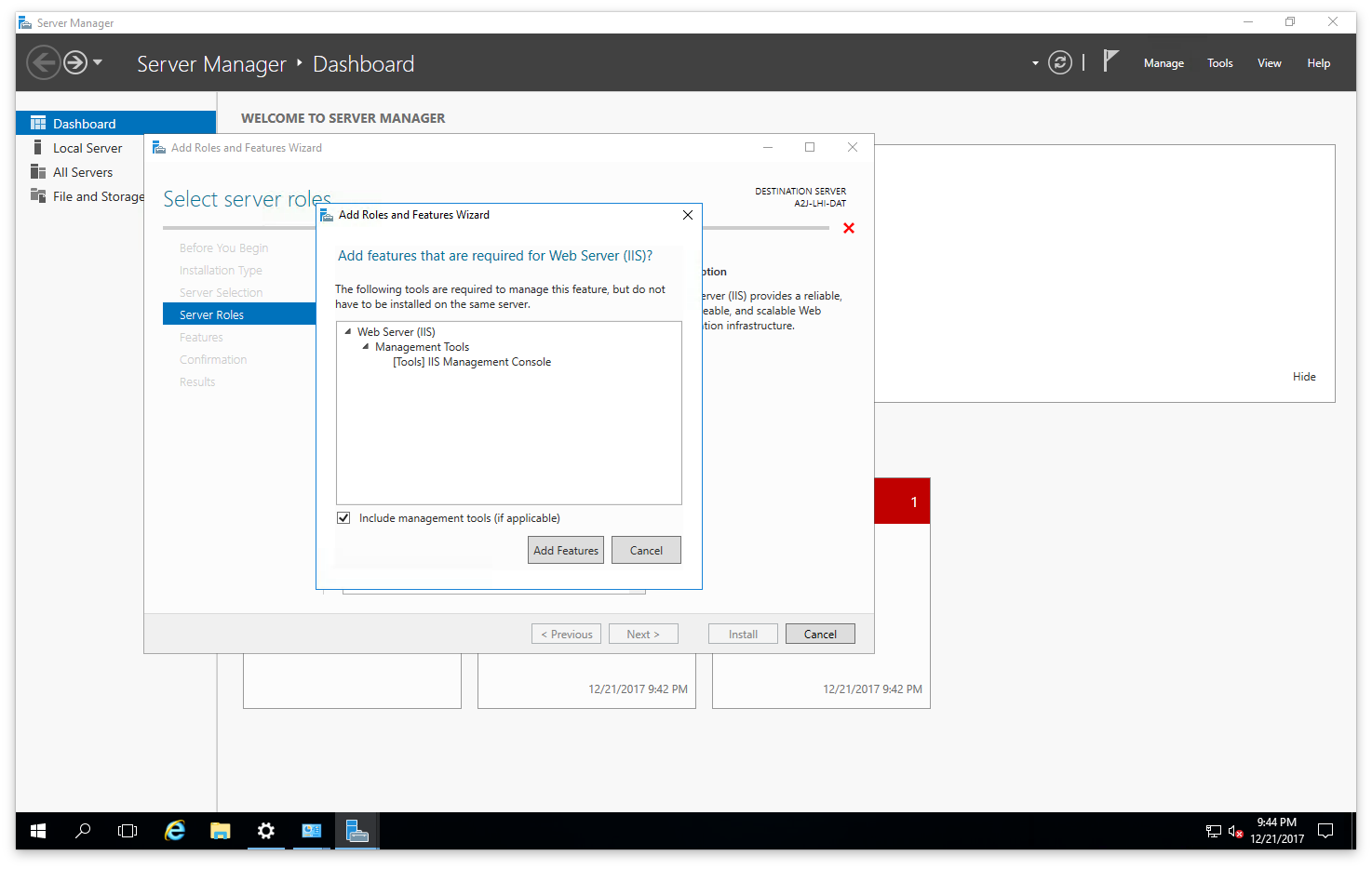Click Server Manager window title icon
The height and width of the screenshot is (869, 1372).
[25, 22]
